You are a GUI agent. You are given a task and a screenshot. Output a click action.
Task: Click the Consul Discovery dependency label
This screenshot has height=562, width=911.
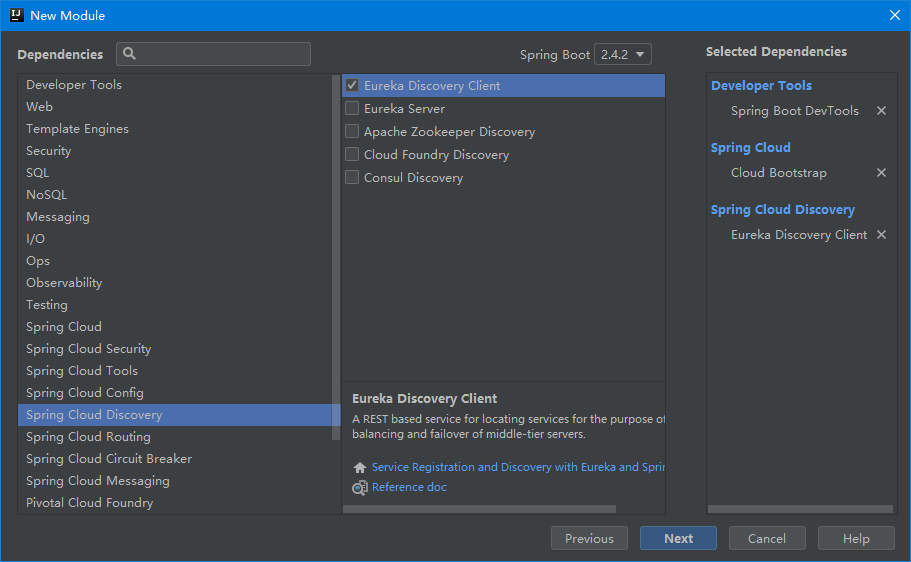[x=413, y=178]
